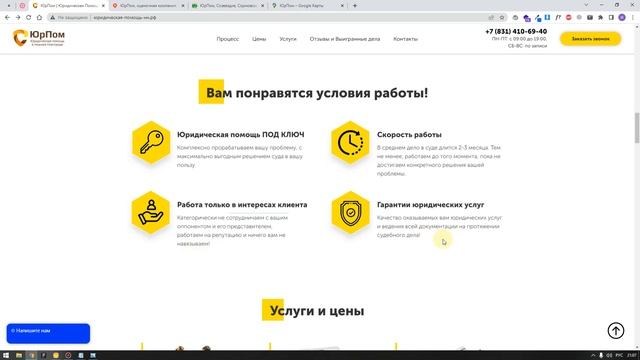This screenshot has width=640, height=360.
Task: Open File Explorer from taskbar
Action: click(19, 356)
